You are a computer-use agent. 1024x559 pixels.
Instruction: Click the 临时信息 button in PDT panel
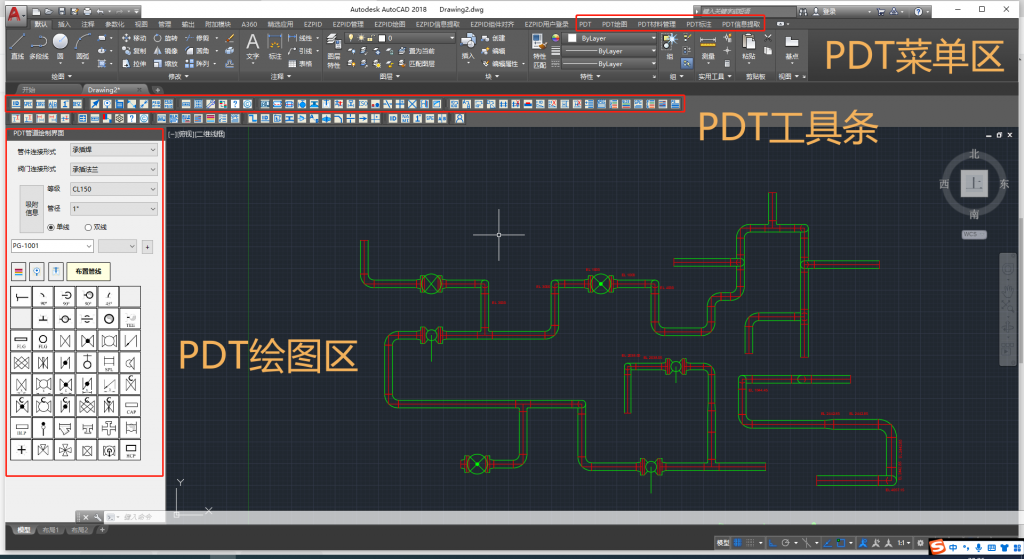pos(32,208)
